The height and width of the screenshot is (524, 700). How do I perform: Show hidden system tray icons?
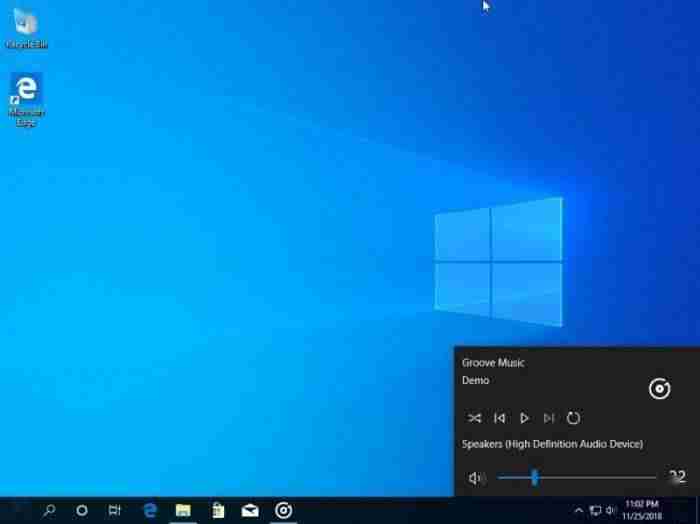[x=579, y=510]
